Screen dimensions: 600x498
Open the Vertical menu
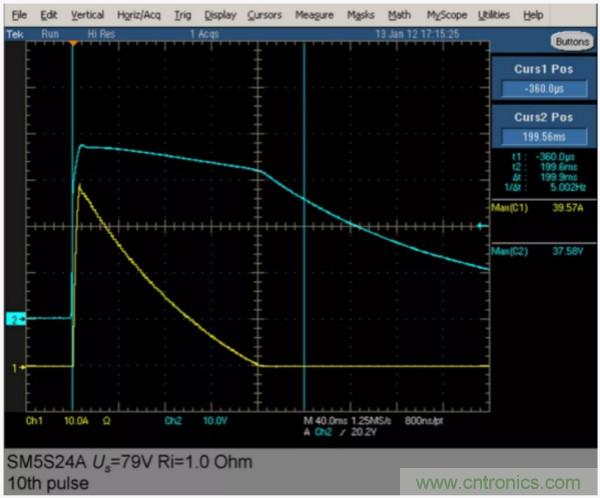(x=87, y=16)
